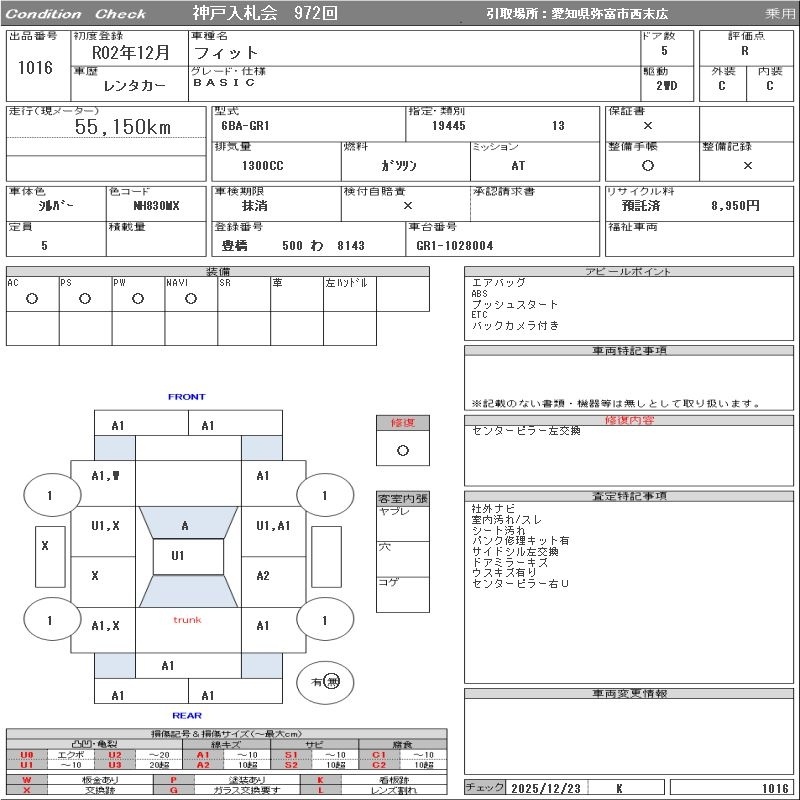Click the rear wheel circle beside the A1,X panel
The image size is (800, 800).
point(50,621)
